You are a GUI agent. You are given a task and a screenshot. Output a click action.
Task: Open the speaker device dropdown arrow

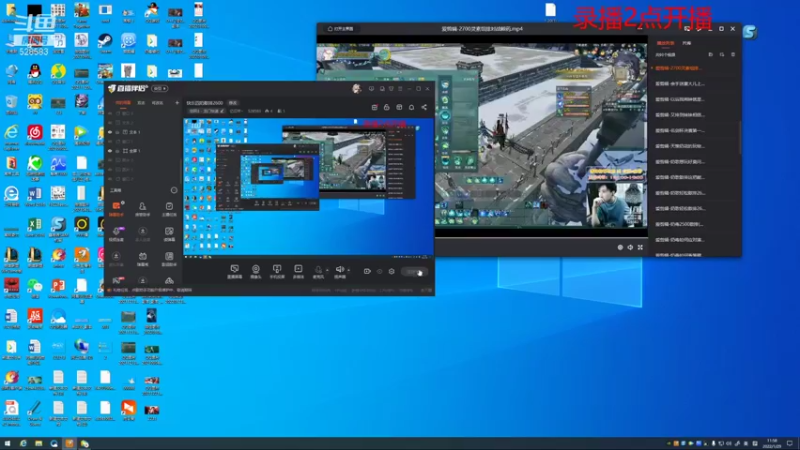[x=348, y=270]
